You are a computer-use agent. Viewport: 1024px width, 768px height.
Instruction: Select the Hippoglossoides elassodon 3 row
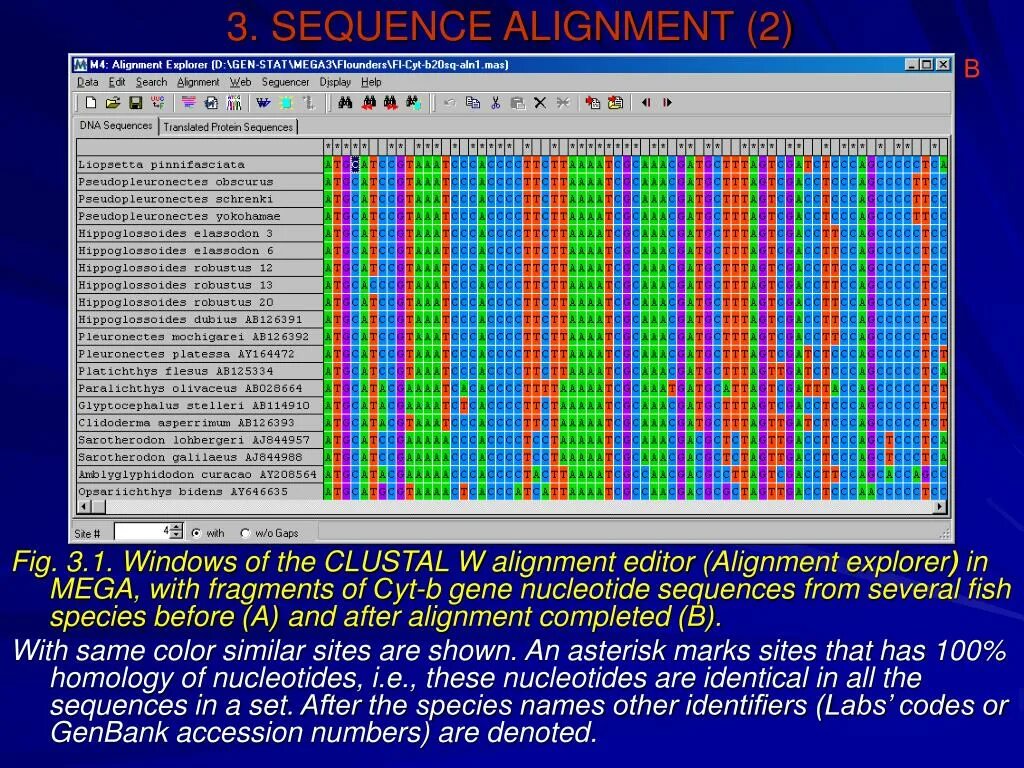point(200,233)
